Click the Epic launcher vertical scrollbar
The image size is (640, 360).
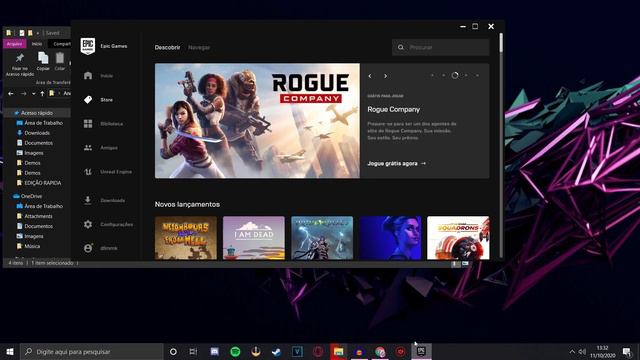(501, 43)
